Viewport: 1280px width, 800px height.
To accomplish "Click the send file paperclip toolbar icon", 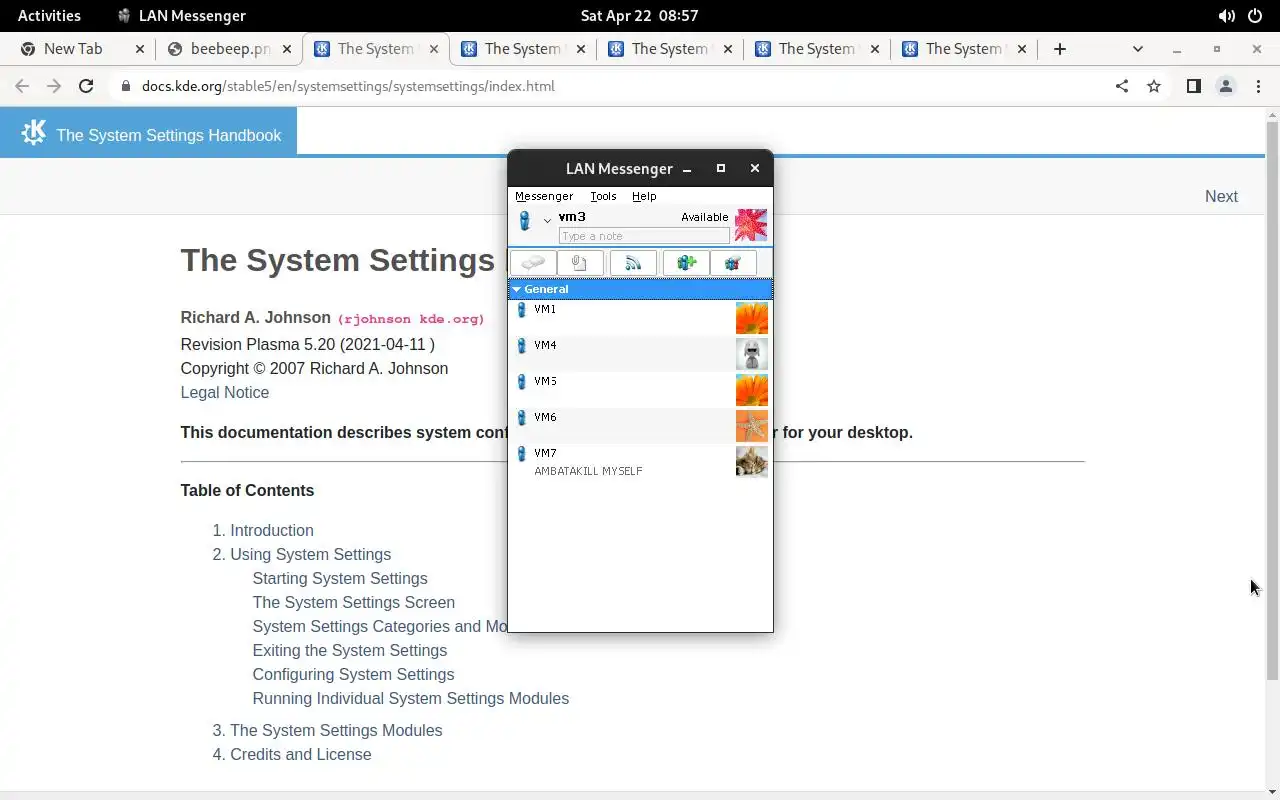I will pyautogui.click(x=580, y=263).
